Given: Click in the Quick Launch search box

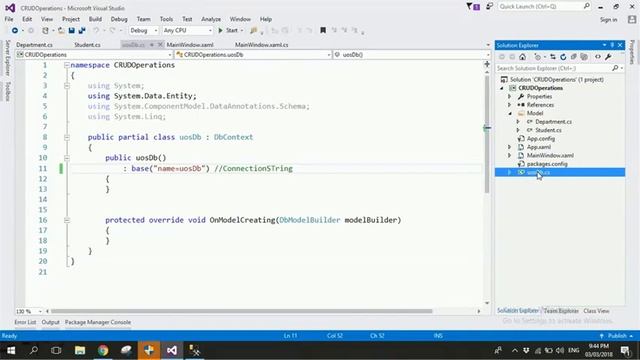Looking at the screenshot, I should pos(544,7).
